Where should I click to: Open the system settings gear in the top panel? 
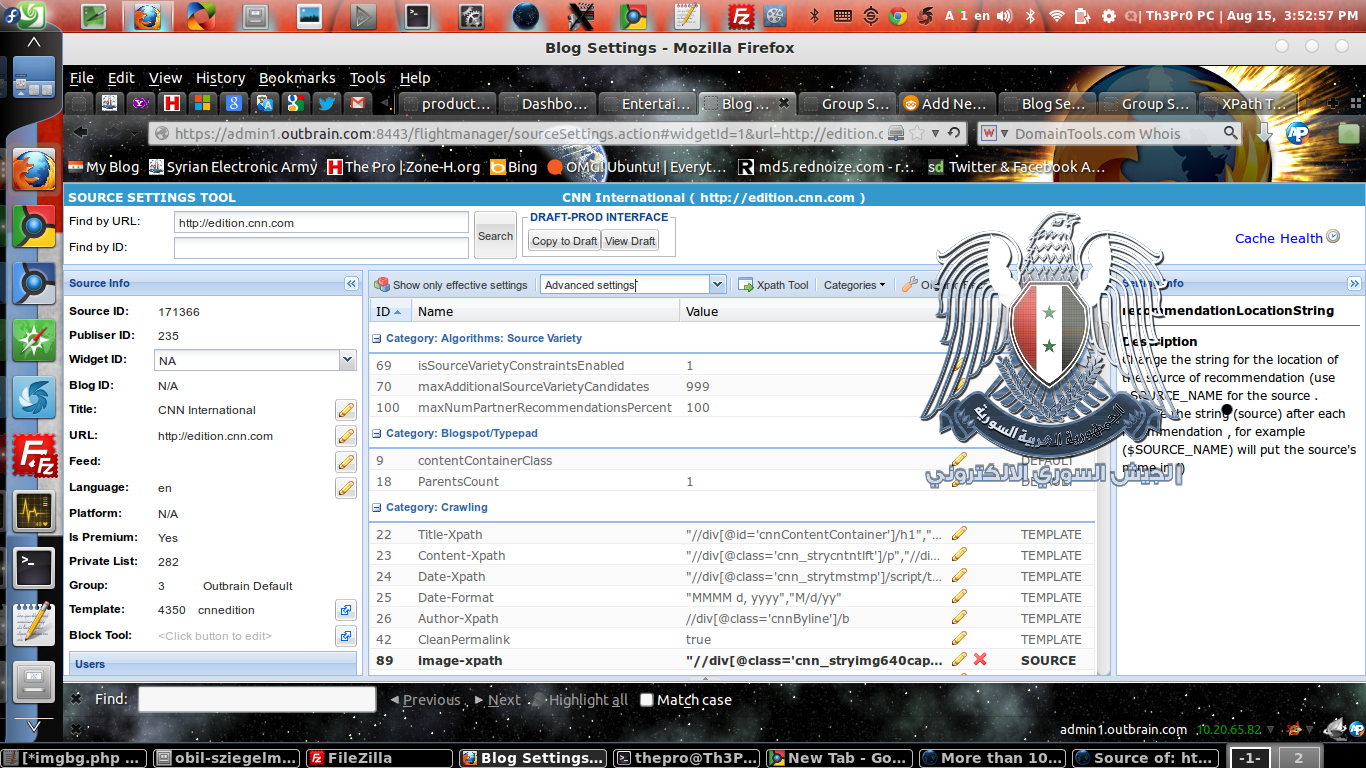(x=1108, y=16)
